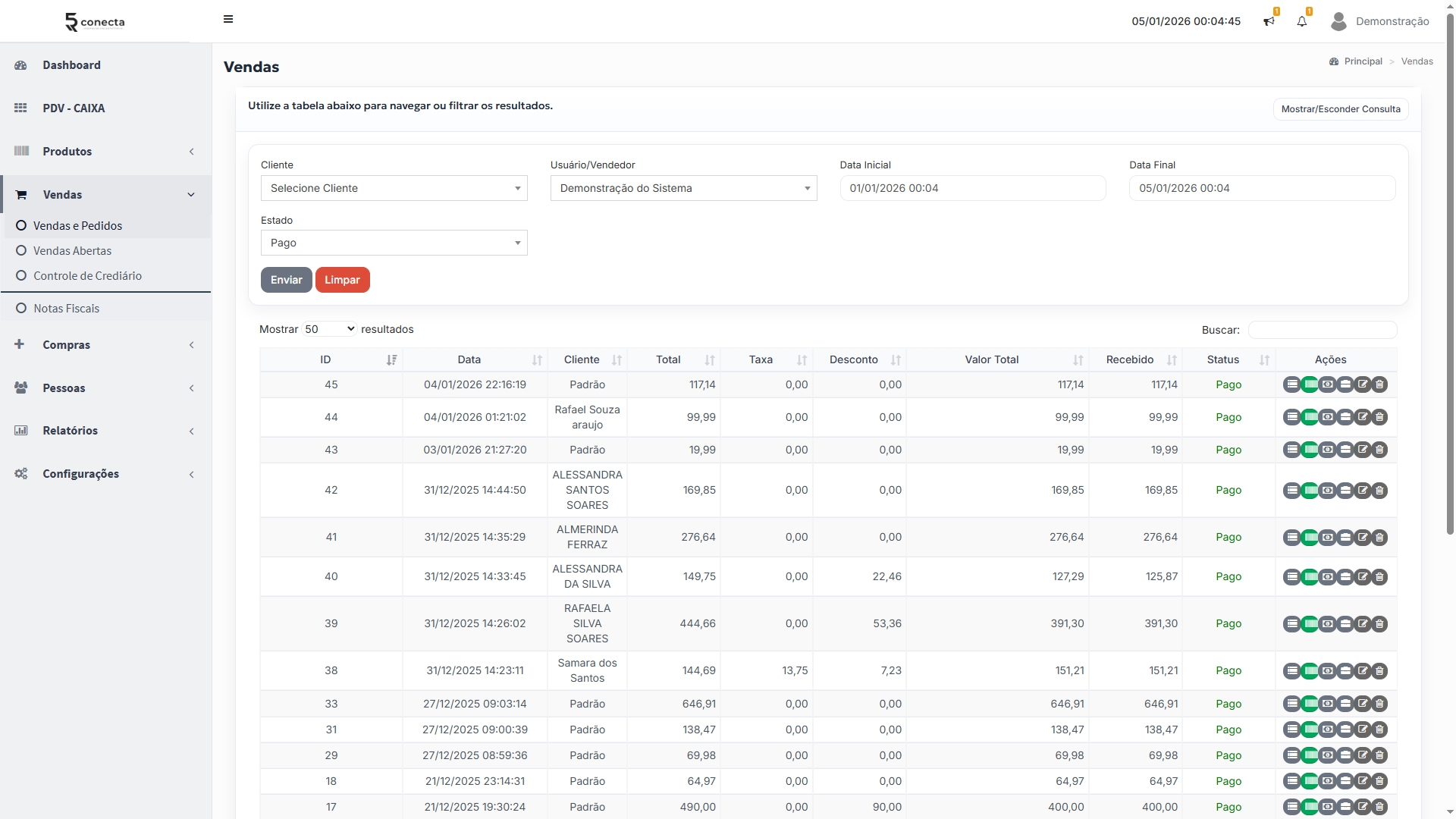The height and width of the screenshot is (819, 1456).
Task: Open the megaphone announcements icon
Action: [1269, 21]
